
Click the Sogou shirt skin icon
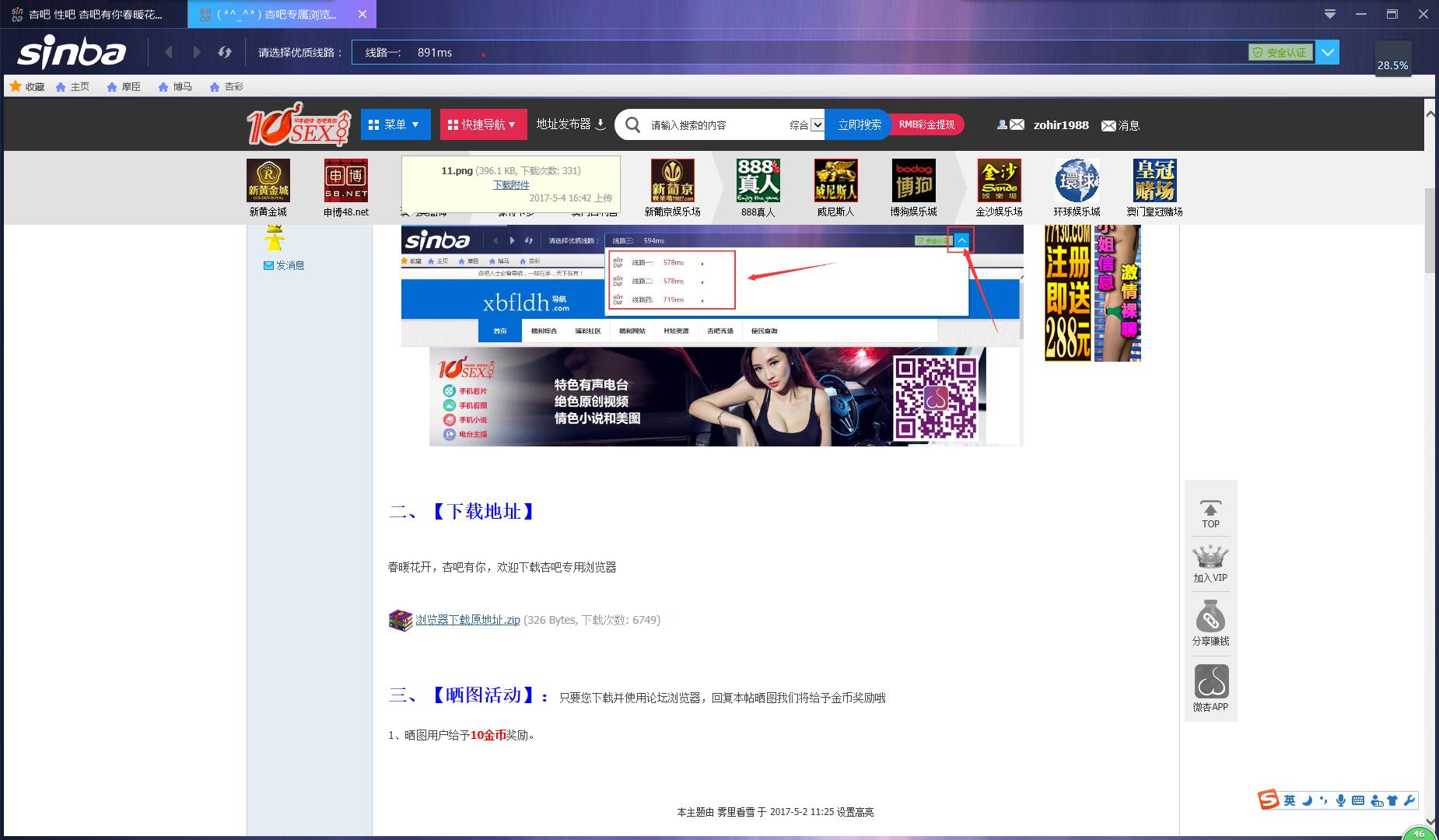click(1392, 800)
